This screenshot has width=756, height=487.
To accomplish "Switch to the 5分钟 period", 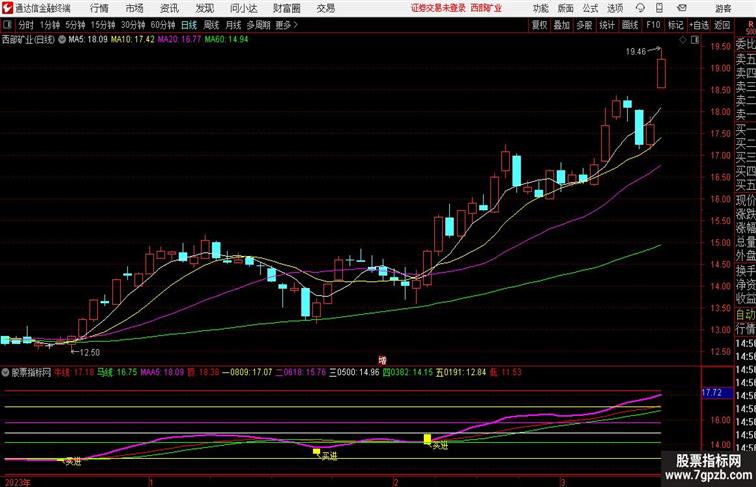I will point(75,25).
